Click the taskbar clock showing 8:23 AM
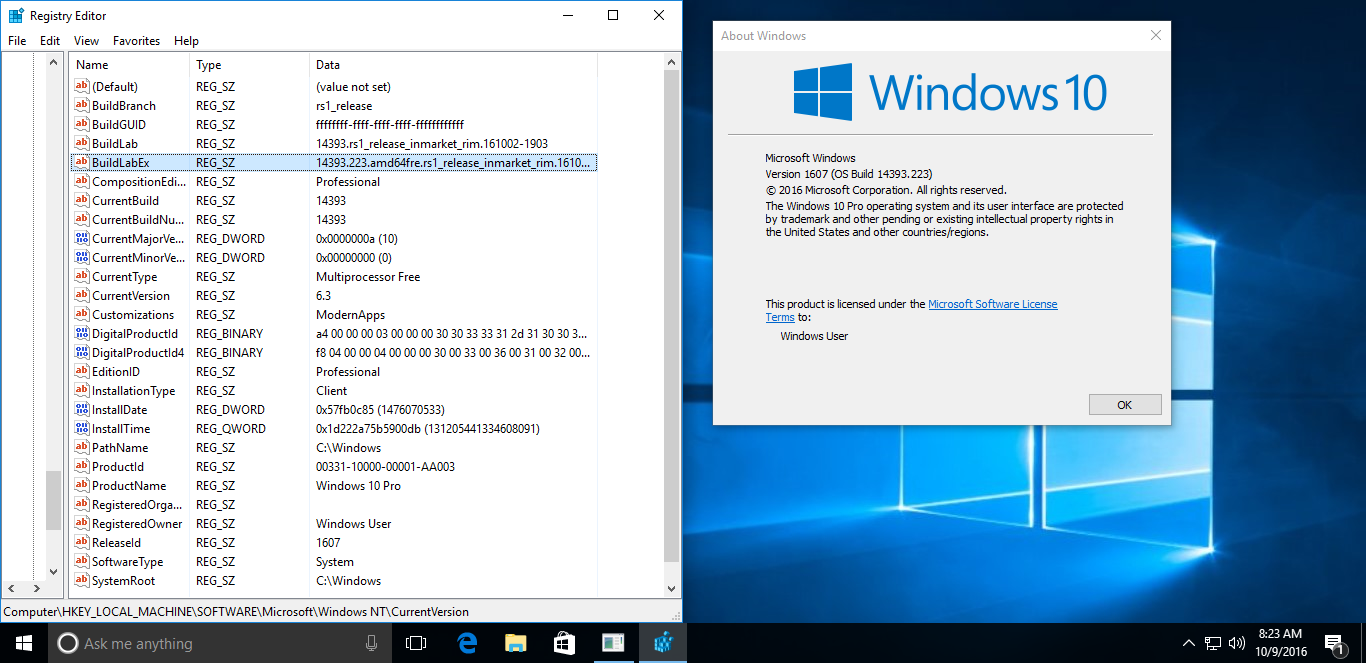1366x663 pixels. click(x=1281, y=643)
